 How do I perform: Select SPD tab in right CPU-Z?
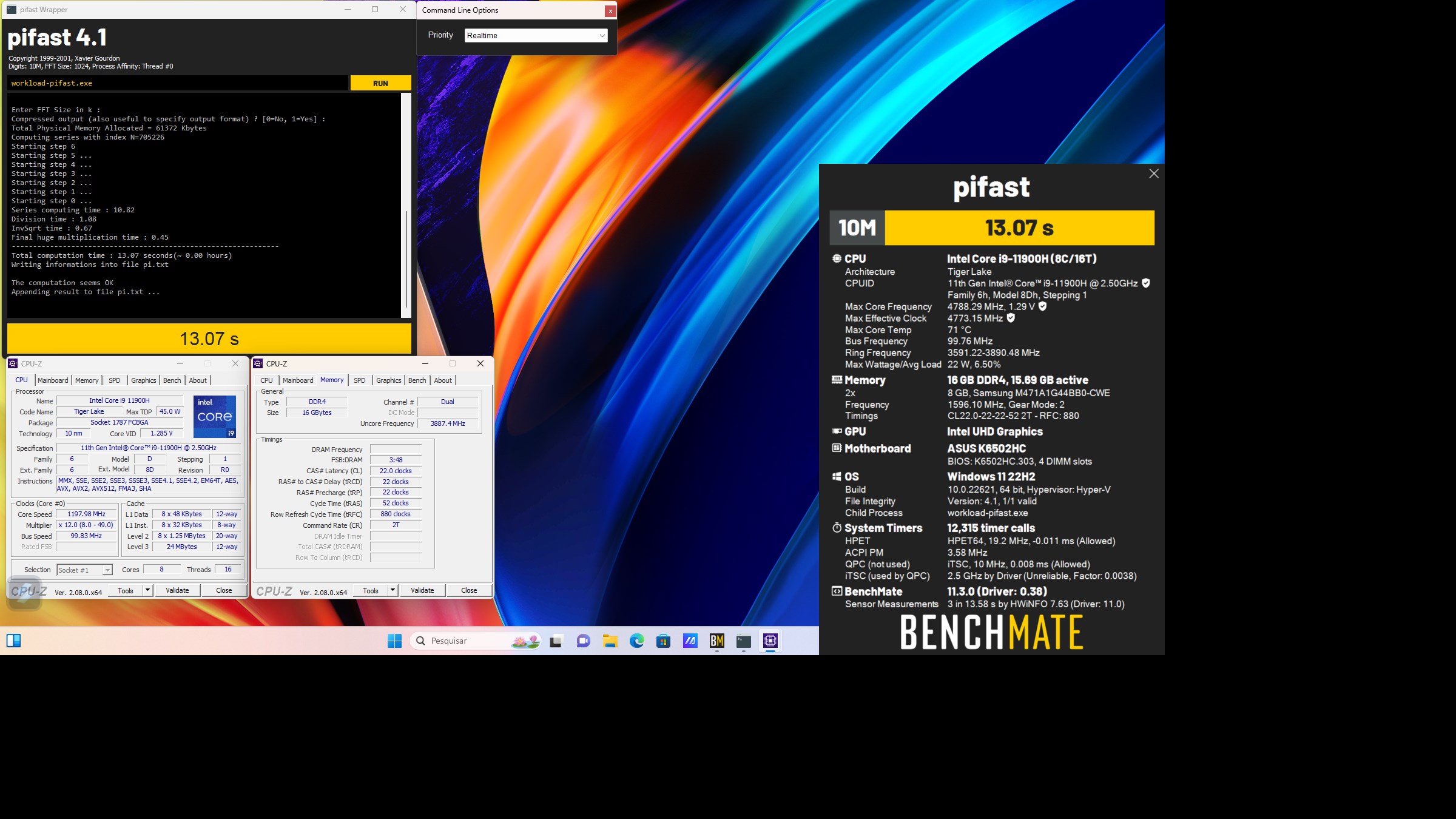[x=360, y=380]
